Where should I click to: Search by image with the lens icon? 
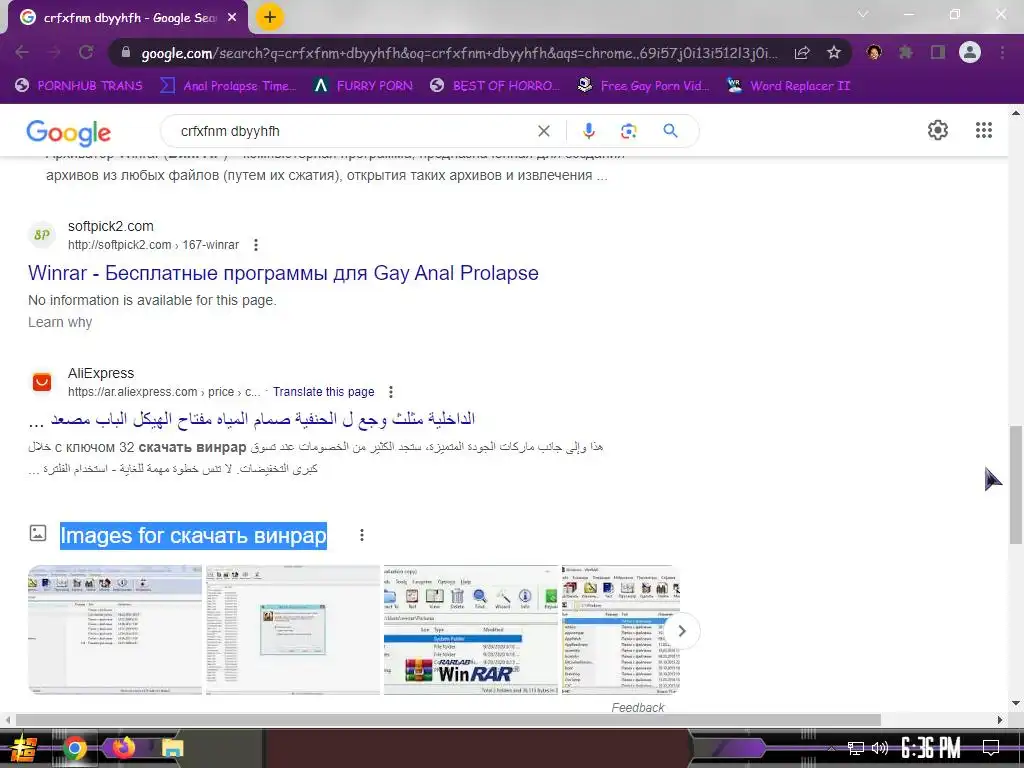click(628, 131)
